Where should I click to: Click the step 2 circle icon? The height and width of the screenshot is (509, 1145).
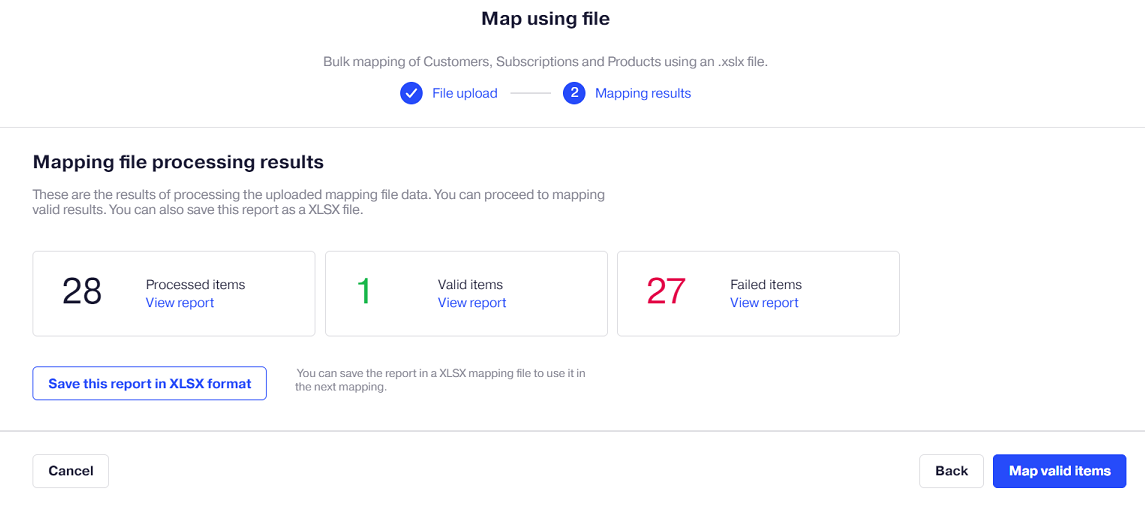[574, 93]
